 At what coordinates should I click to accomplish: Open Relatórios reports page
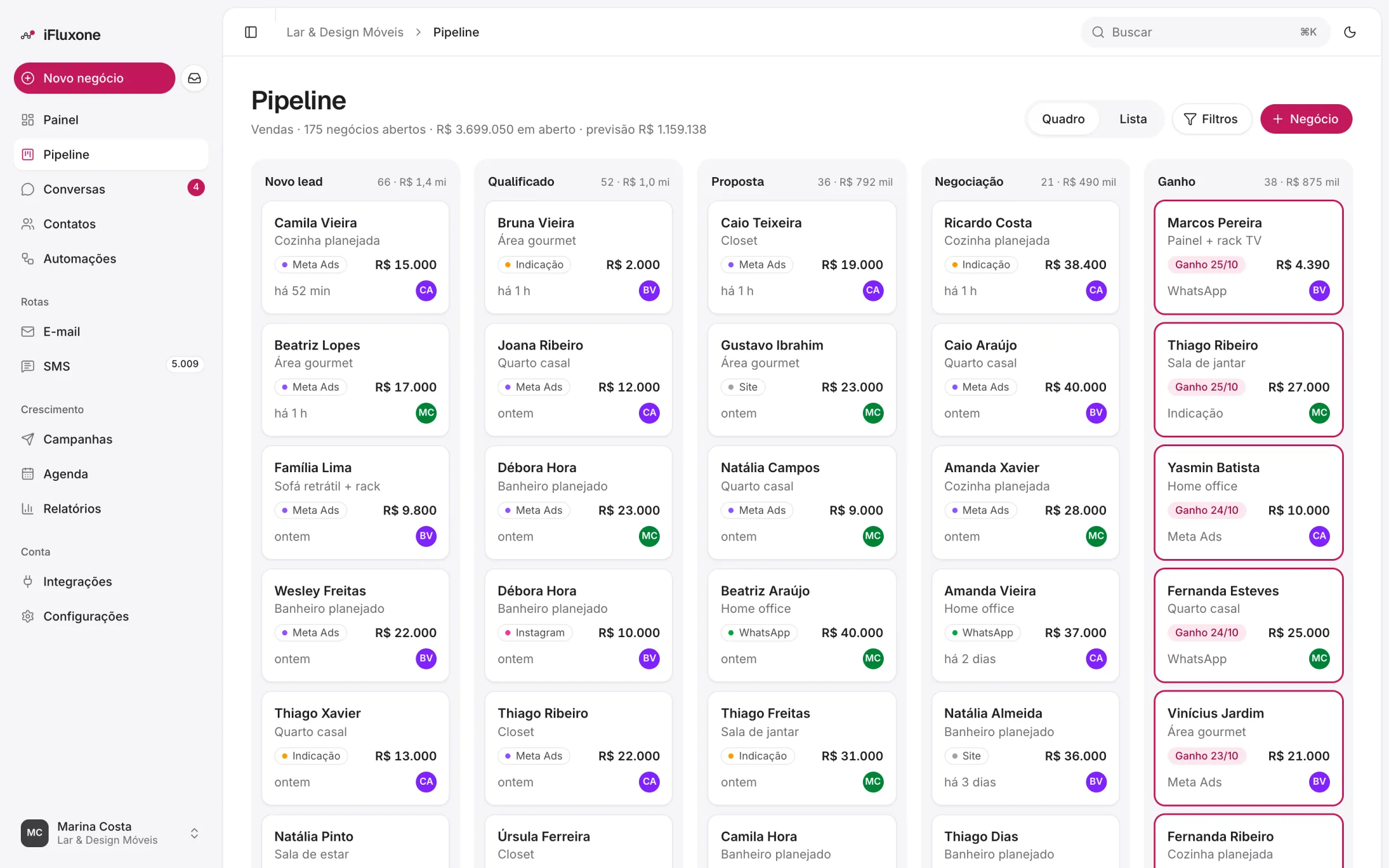[x=111, y=509]
